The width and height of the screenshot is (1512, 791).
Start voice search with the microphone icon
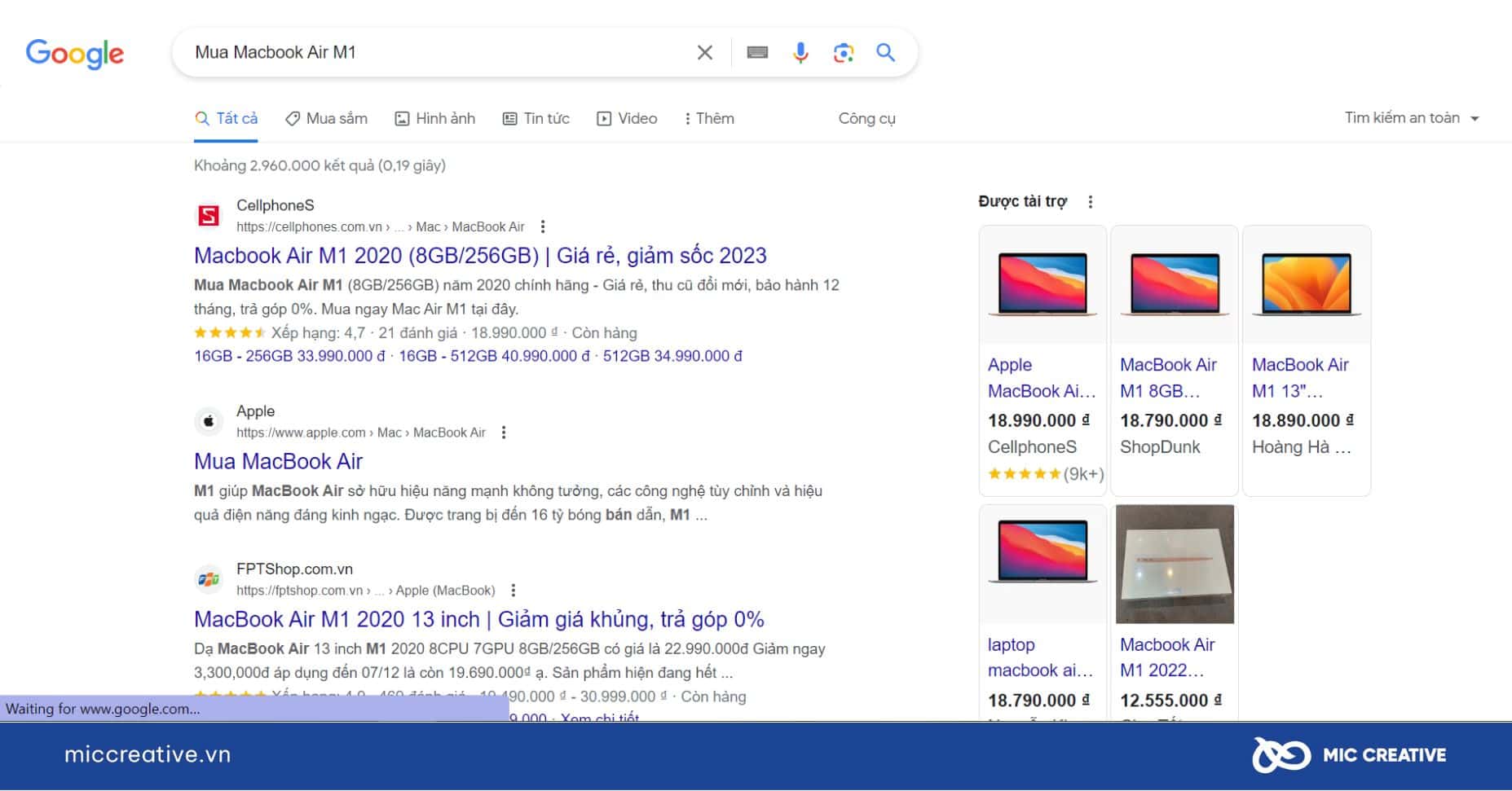click(800, 53)
